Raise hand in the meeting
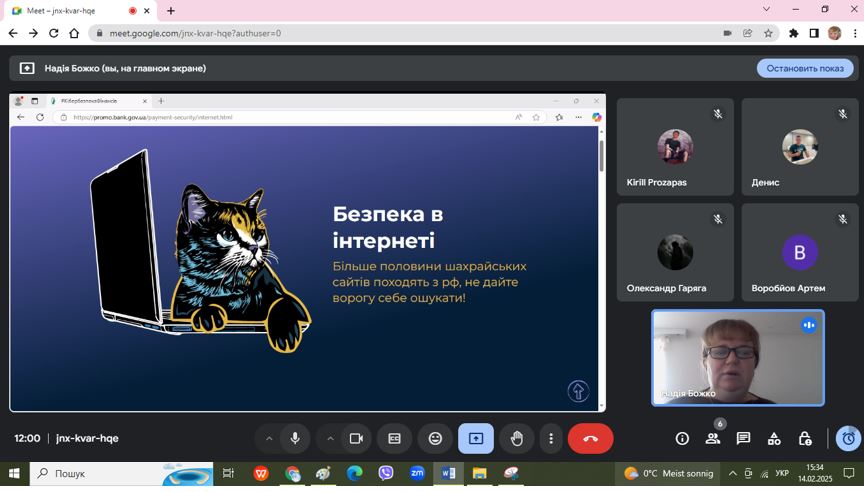Viewport: 864px width, 492px height. [x=516, y=438]
